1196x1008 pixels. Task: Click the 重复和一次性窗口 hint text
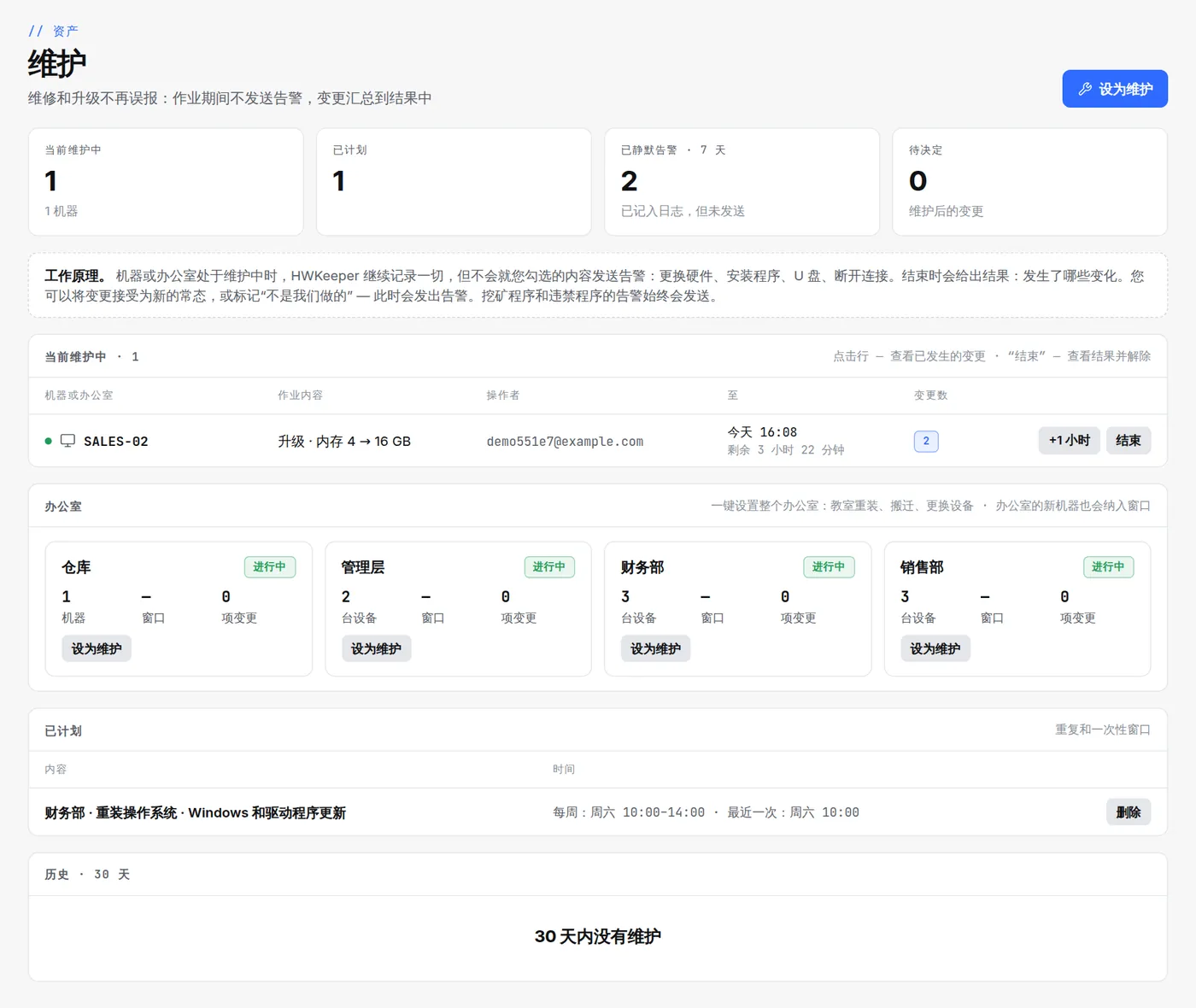click(1103, 730)
